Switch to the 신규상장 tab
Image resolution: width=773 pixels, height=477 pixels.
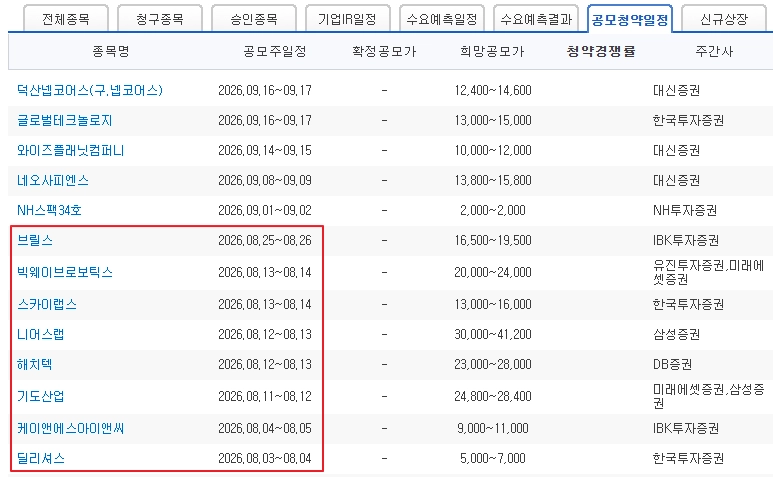click(724, 19)
